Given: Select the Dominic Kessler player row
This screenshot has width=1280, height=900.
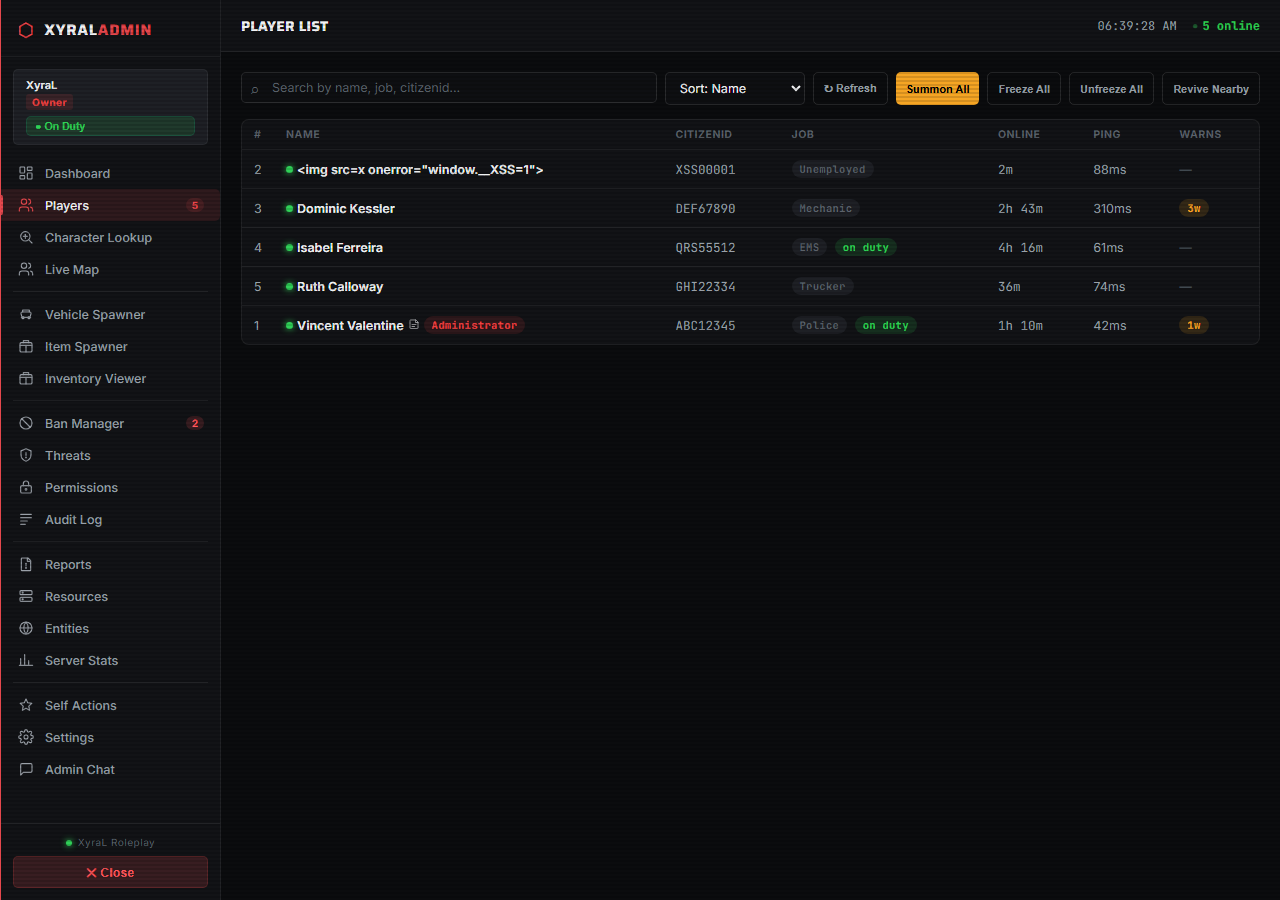Looking at the screenshot, I should coord(750,208).
